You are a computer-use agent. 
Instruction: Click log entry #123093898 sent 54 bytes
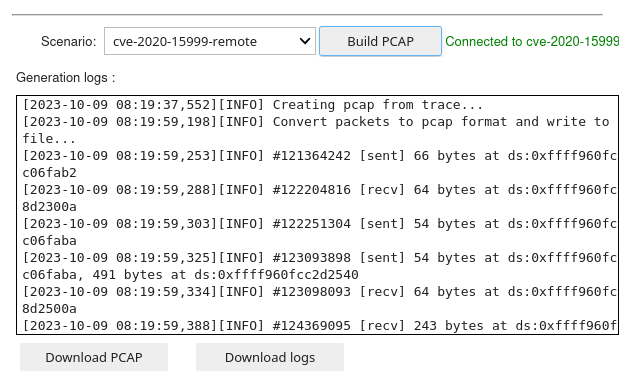(319, 266)
